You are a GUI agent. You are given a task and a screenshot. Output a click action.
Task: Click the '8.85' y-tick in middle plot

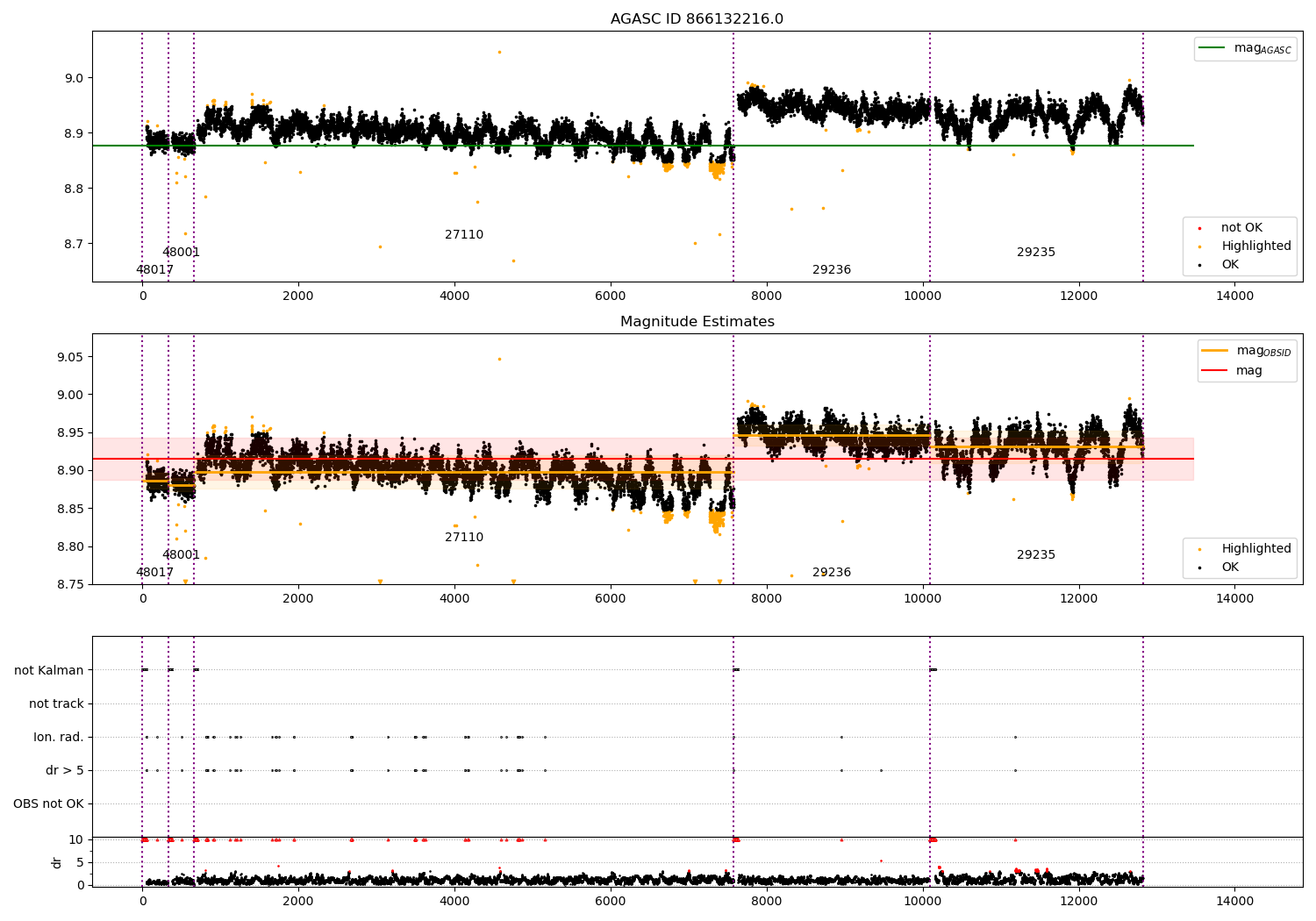click(70, 510)
